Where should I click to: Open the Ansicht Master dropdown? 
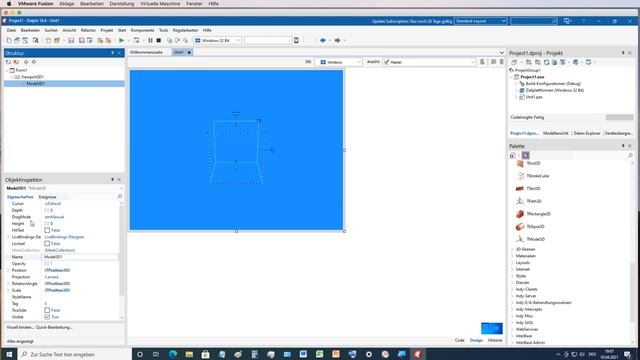[x=429, y=62]
